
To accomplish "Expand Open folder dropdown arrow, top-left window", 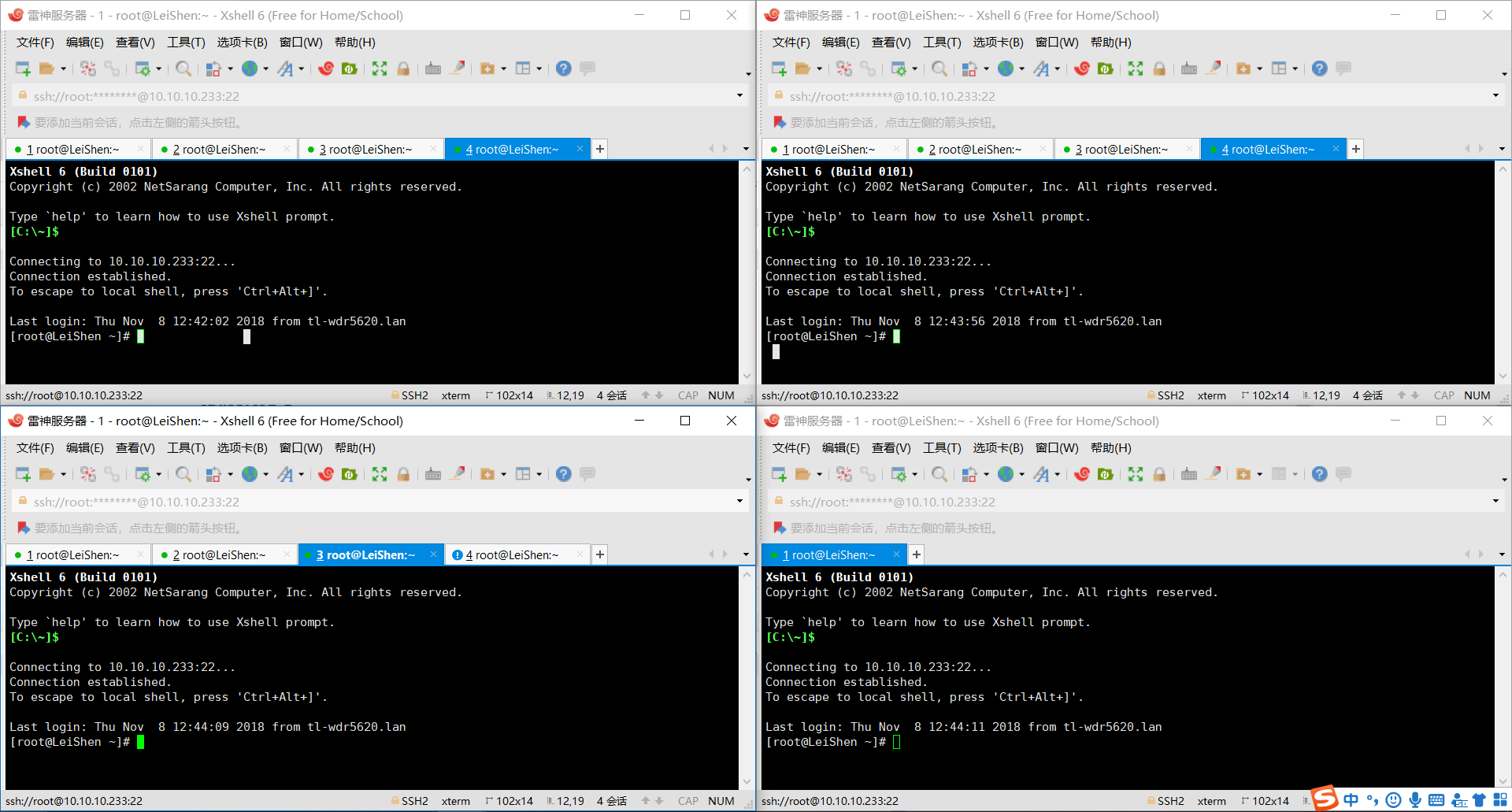I will tap(64, 69).
